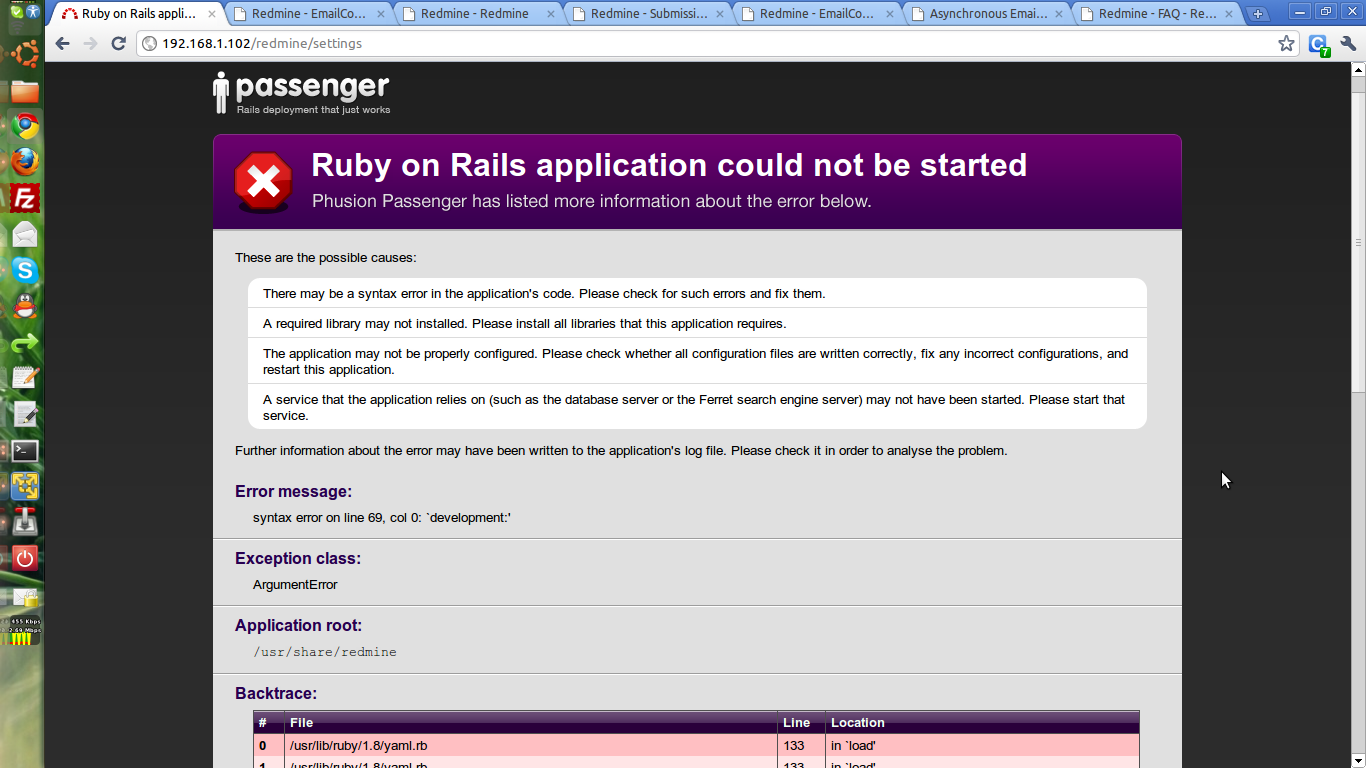The height and width of the screenshot is (768, 1366).
Task: Launch the Terminal from the dock
Action: click(25, 451)
